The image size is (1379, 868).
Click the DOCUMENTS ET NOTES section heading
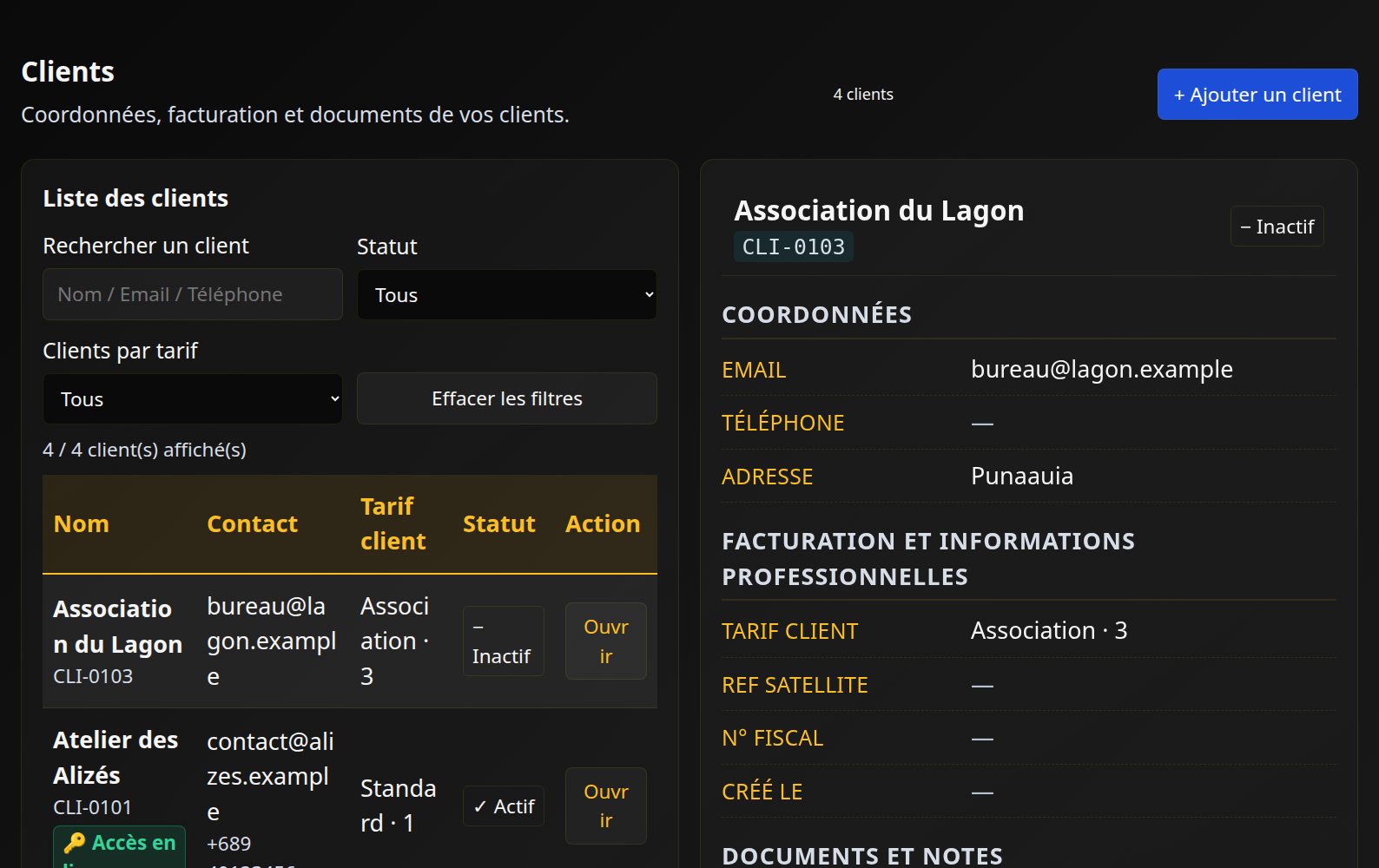[x=862, y=856]
